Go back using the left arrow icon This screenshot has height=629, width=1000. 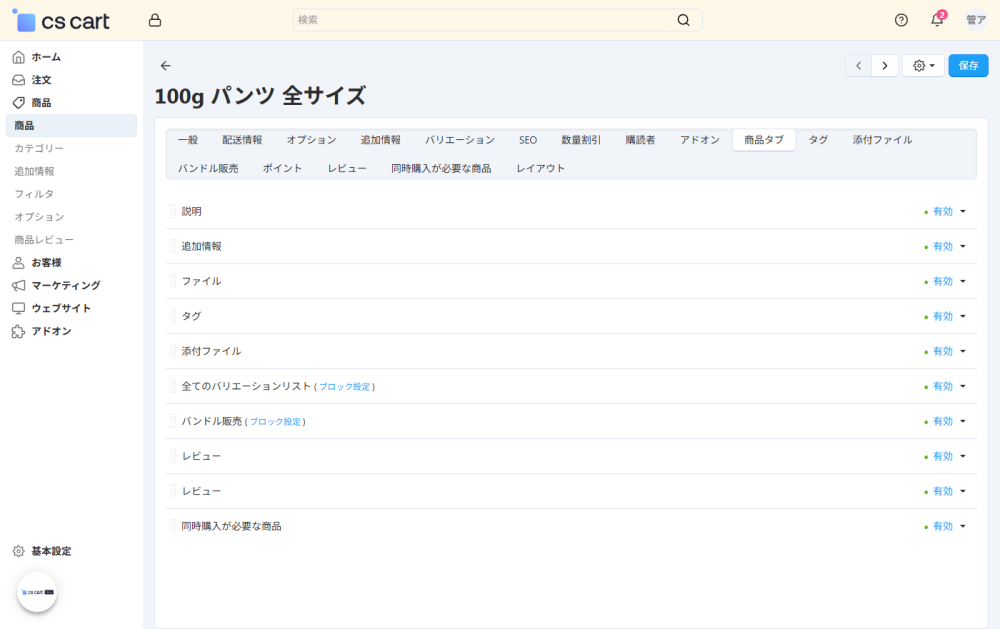click(x=166, y=66)
